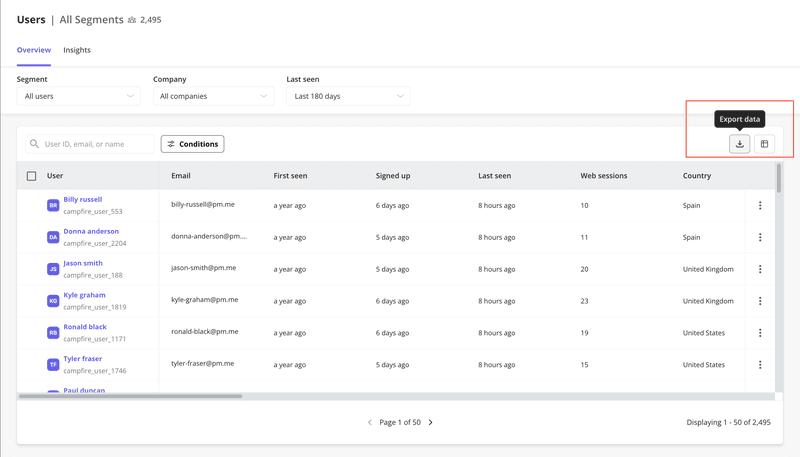Click the JS avatar for Jason smith
Screen dimensions: 800x457
click(x=53, y=269)
